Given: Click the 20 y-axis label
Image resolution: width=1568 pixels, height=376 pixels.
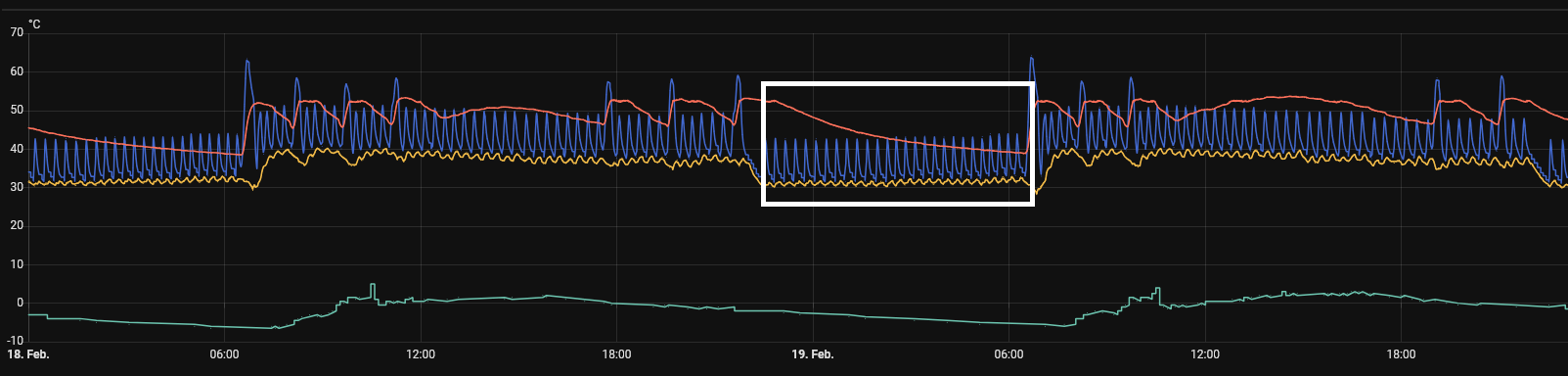Looking at the screenshot, I should click(17, 225).
